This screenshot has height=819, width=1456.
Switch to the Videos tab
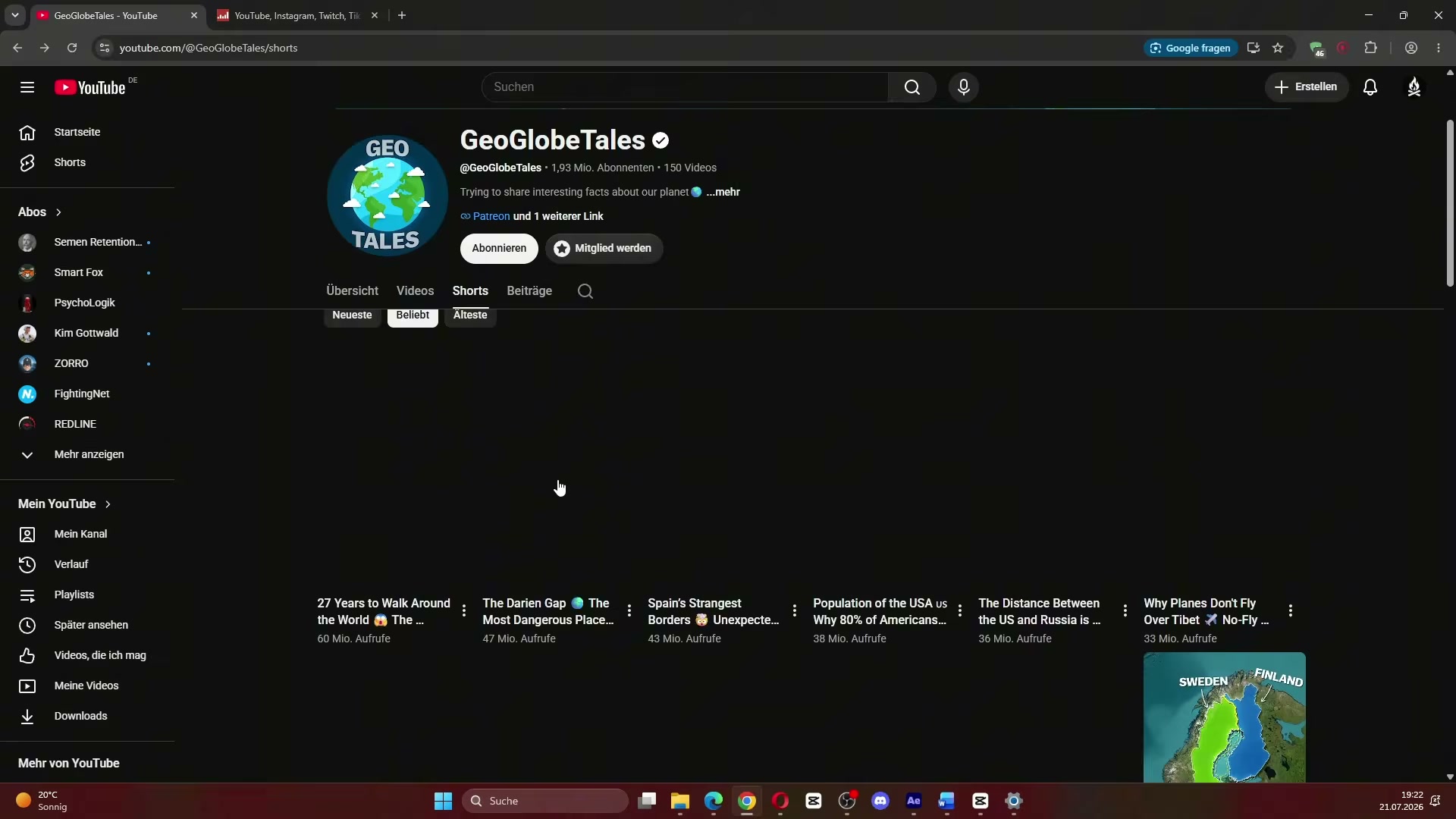tap(415, 291)
